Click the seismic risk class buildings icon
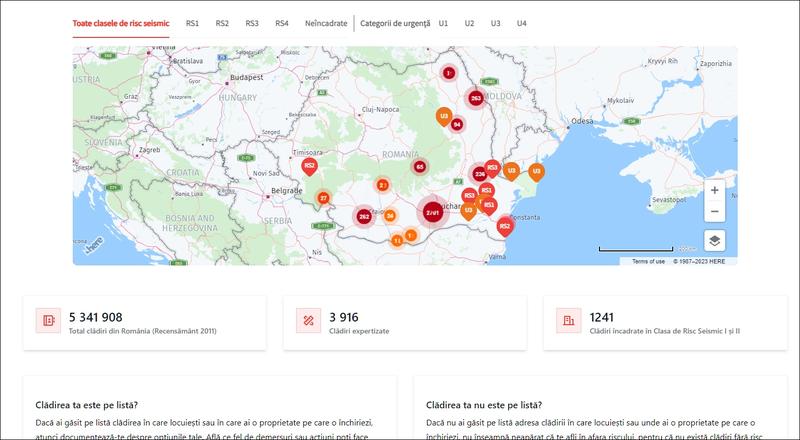The width and height of the screenshot is (800, 440). tap(569, 321)
